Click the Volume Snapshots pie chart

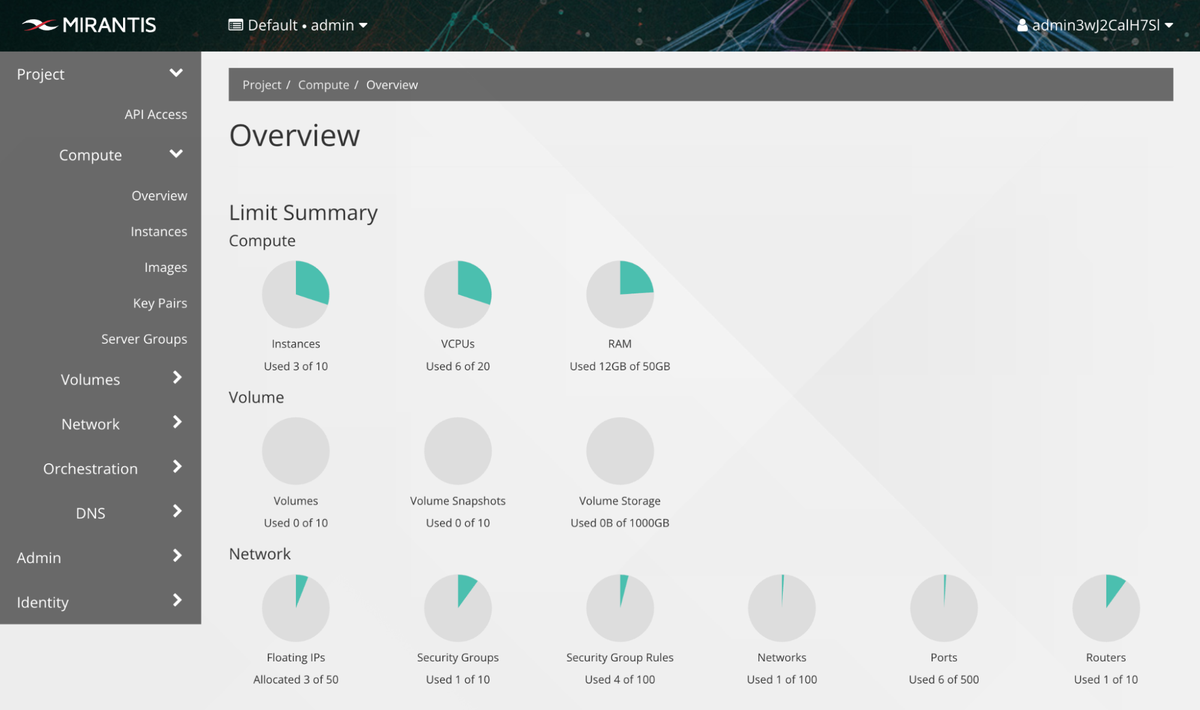pos(458,451)
